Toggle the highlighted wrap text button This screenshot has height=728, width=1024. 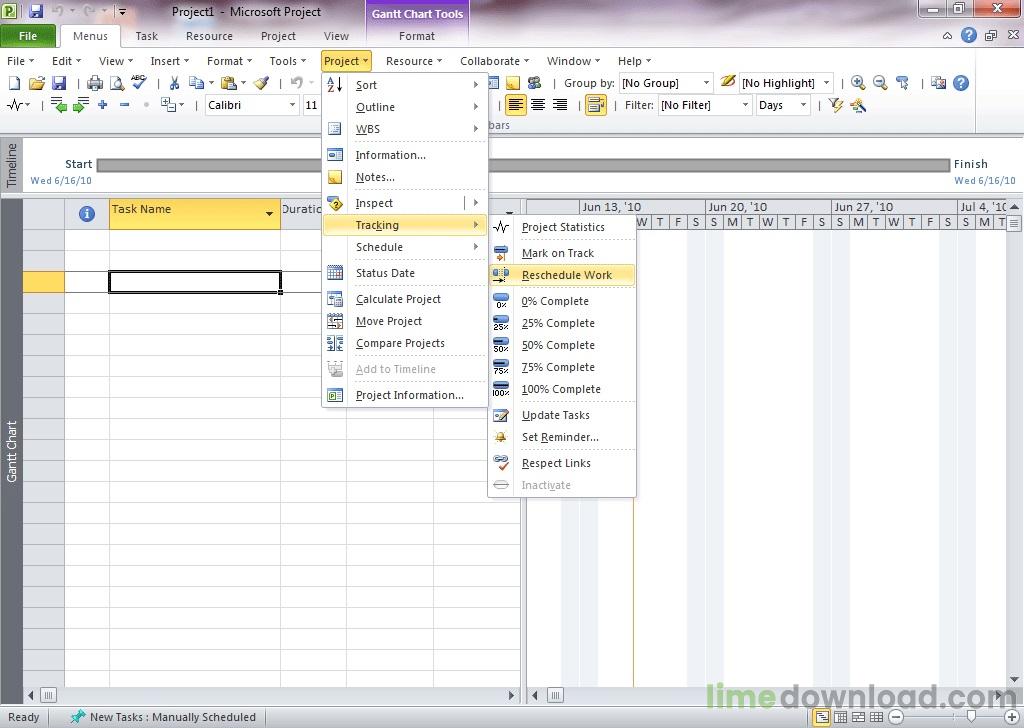point(595,105)
